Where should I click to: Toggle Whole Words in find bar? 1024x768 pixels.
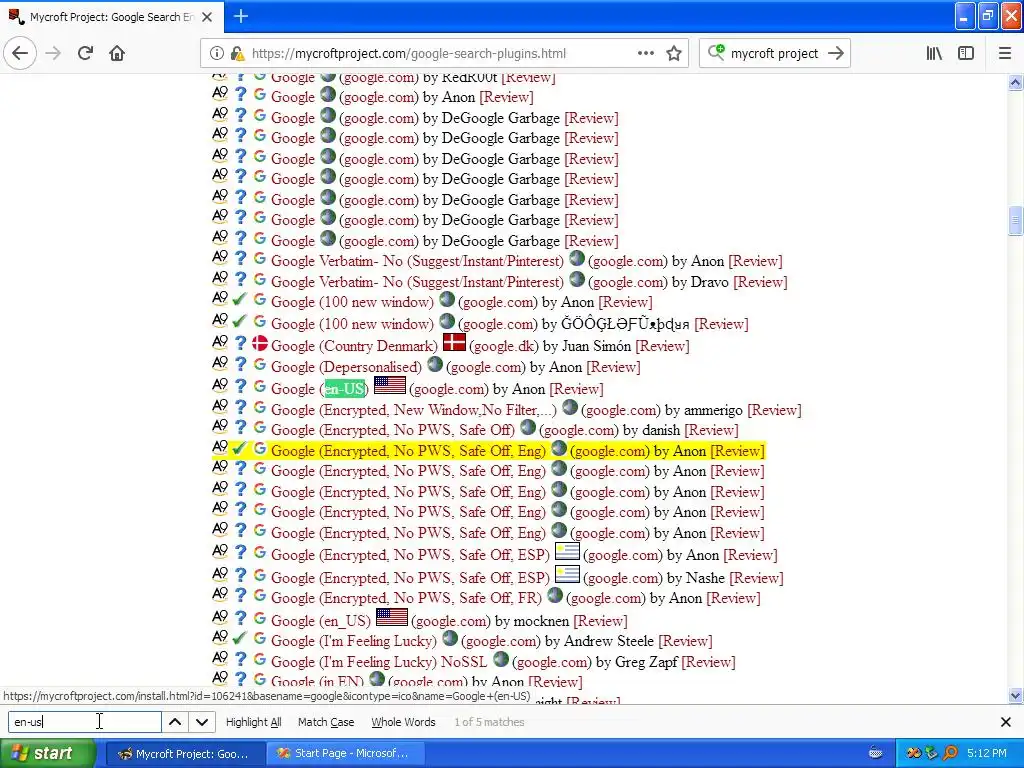(403, 722)
